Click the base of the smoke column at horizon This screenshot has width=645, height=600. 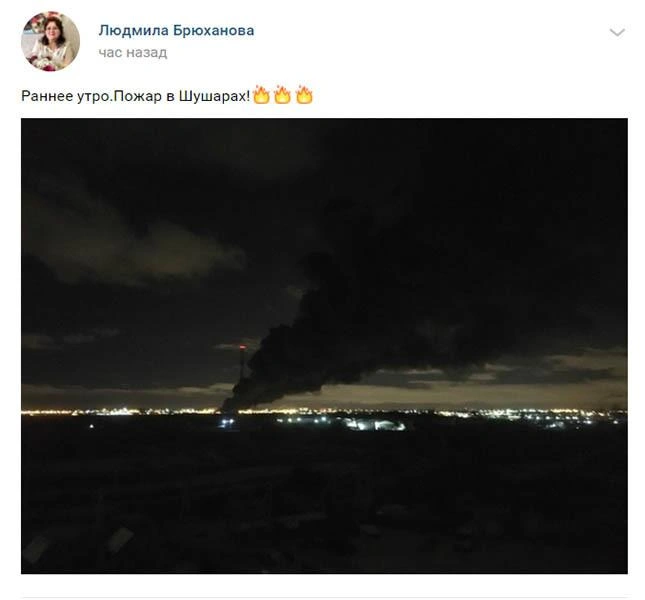(232, 401)
